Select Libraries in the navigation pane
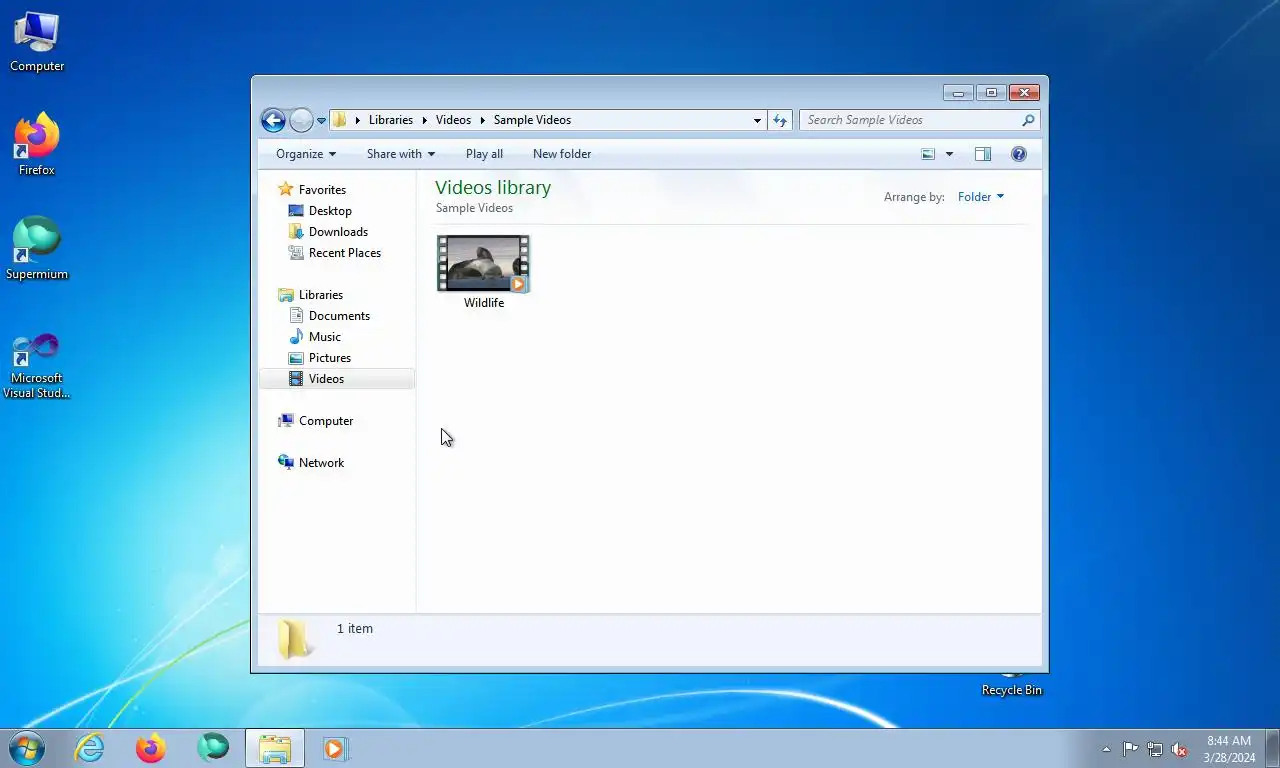This screenshot has width=1280, height=768. [321, 295]
